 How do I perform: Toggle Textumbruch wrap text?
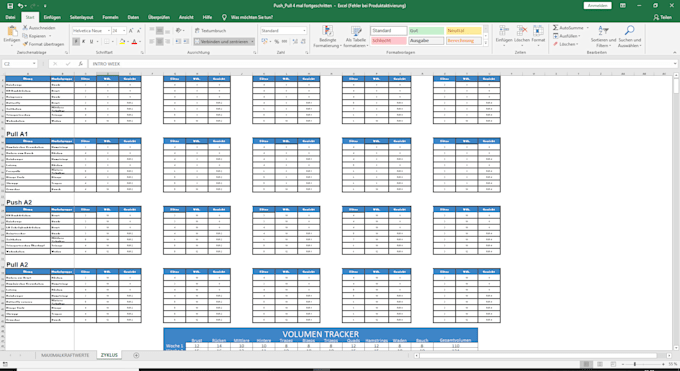point(210,31)
